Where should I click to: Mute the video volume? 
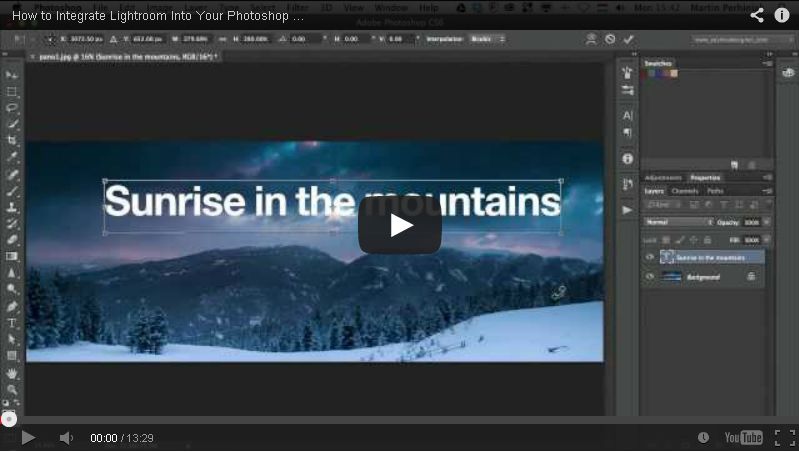(x=66, y=438)
